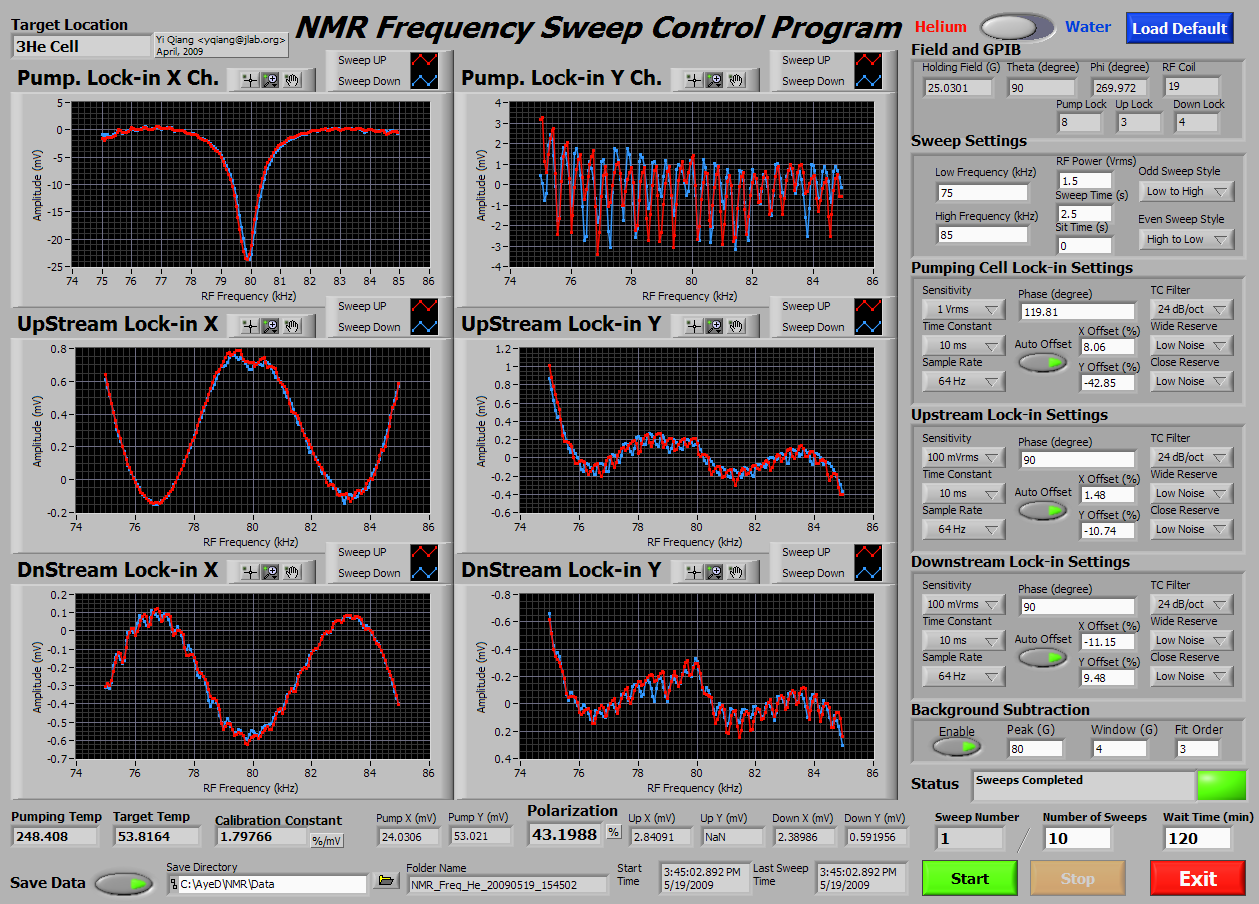Select zoom tool on DnStream Lock-in Y graph

tap(714, 572)
